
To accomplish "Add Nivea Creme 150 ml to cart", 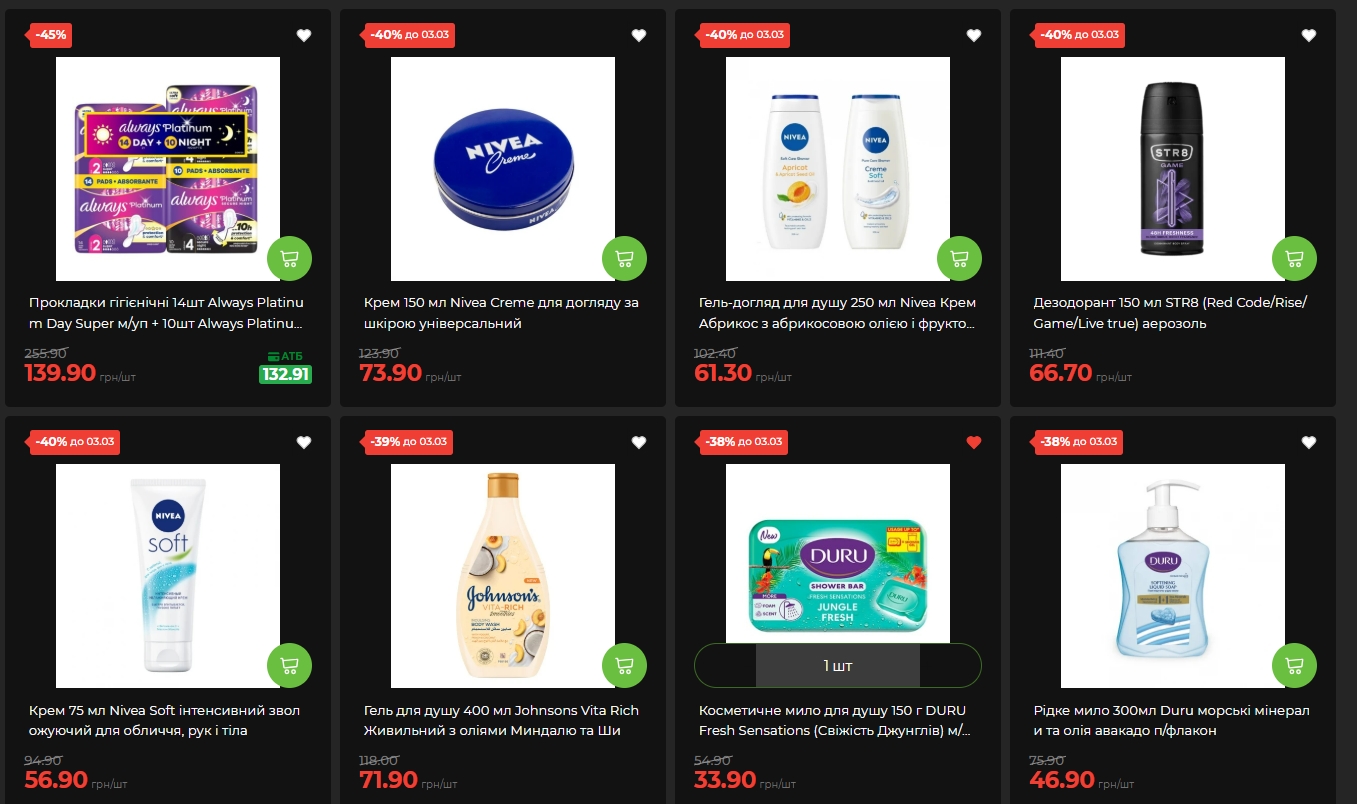I will (624, 259).
